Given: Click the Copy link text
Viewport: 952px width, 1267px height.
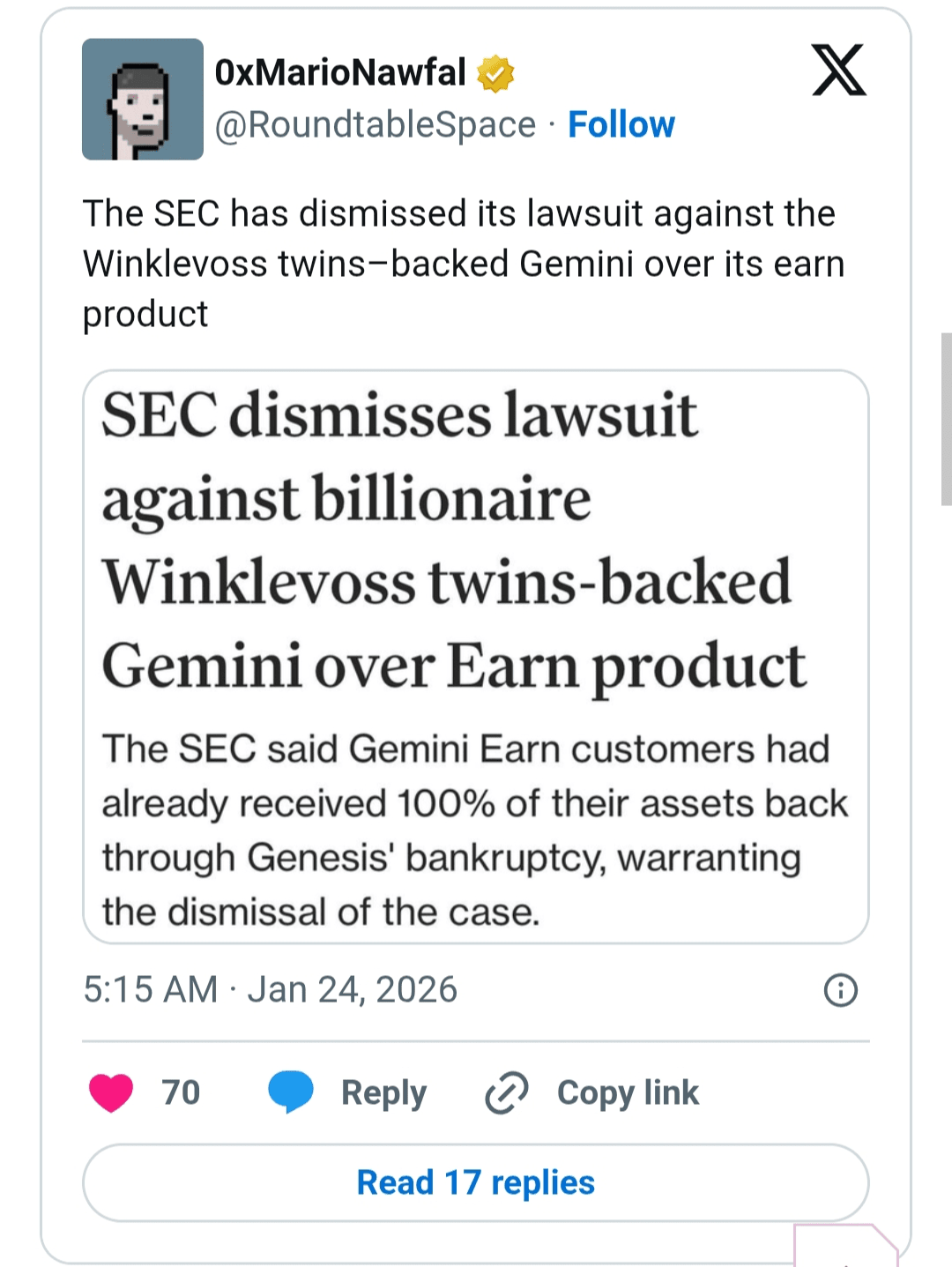Looking at the screenshot, I should point(628,1092).
